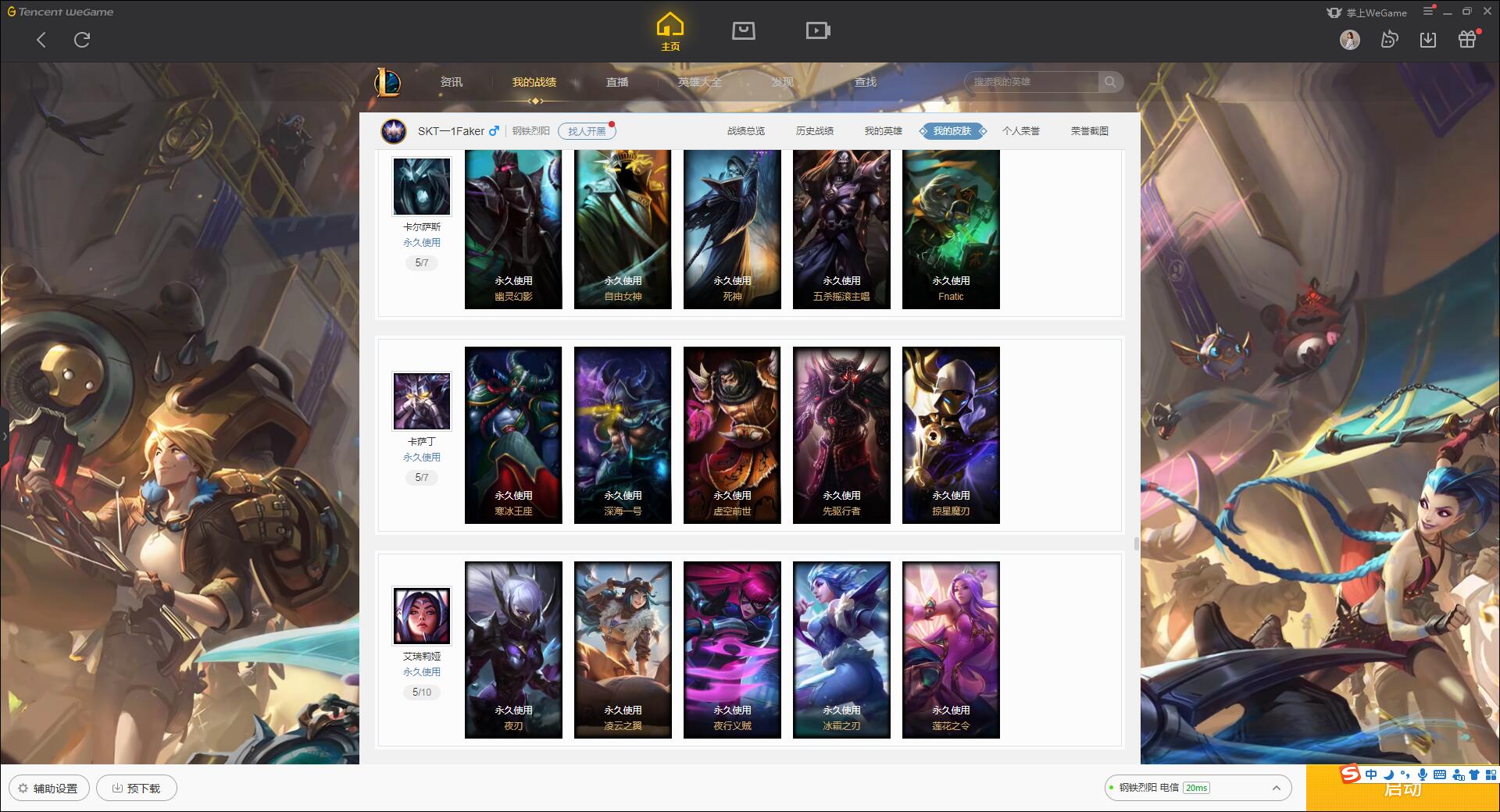Viewport: 1500px width, 812px height.
Task: Click the SKT一1Faker profile avatar
Action: click(394, 131)
